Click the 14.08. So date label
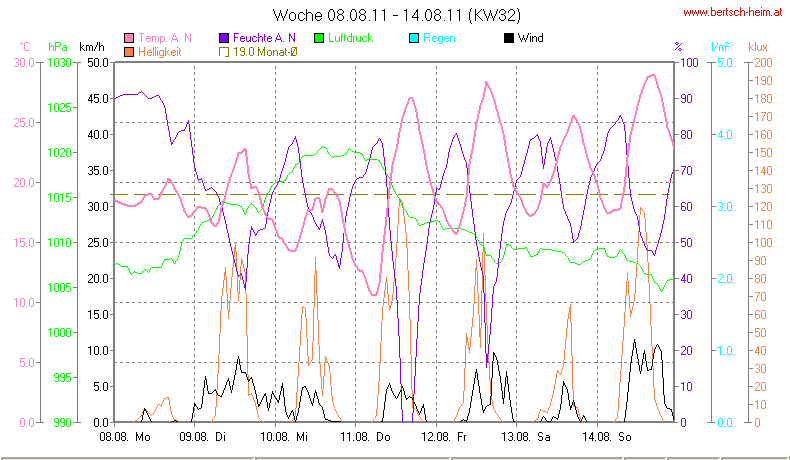The height and width of the screenshot is (460, 790). pos(607,437)
